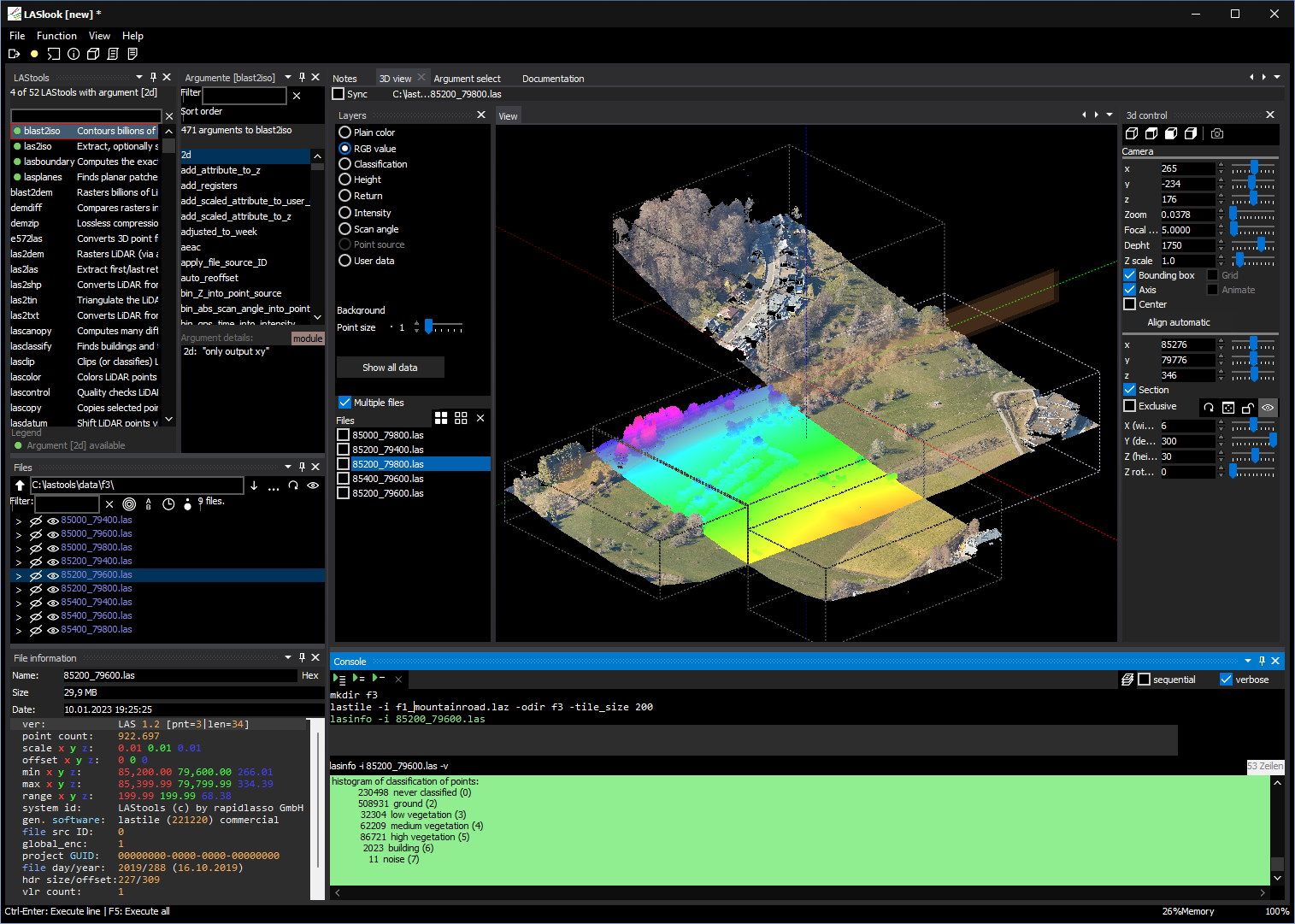Screen dimensions: 1295x924
Task: Select the Classification layer radio button
Action: [x=345, y=164]
